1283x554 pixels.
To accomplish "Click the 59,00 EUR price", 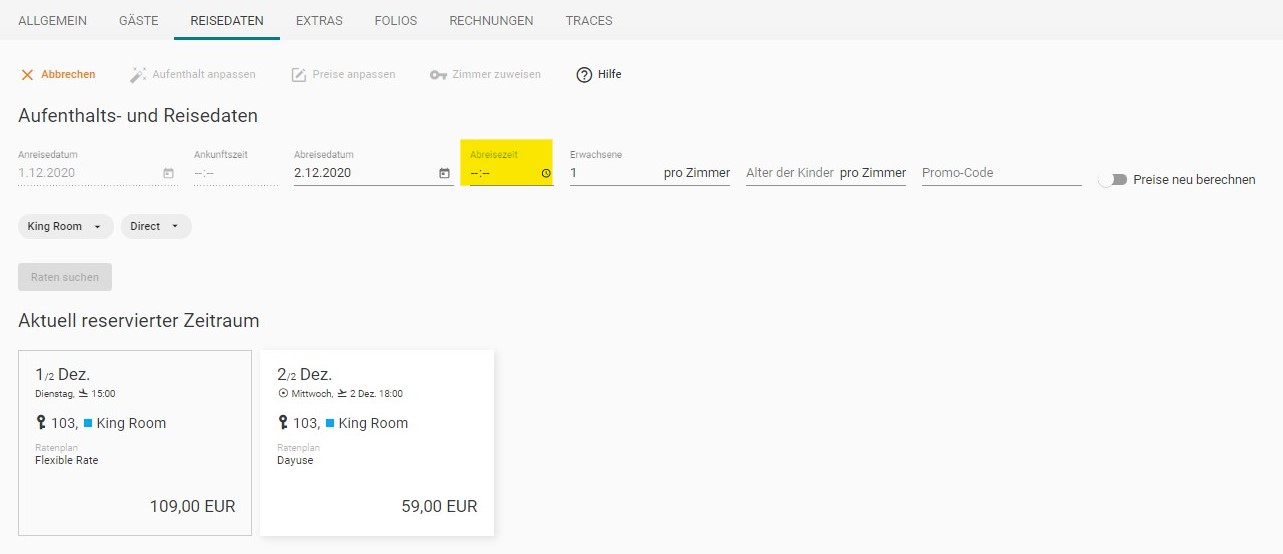I will coord(439,507).
